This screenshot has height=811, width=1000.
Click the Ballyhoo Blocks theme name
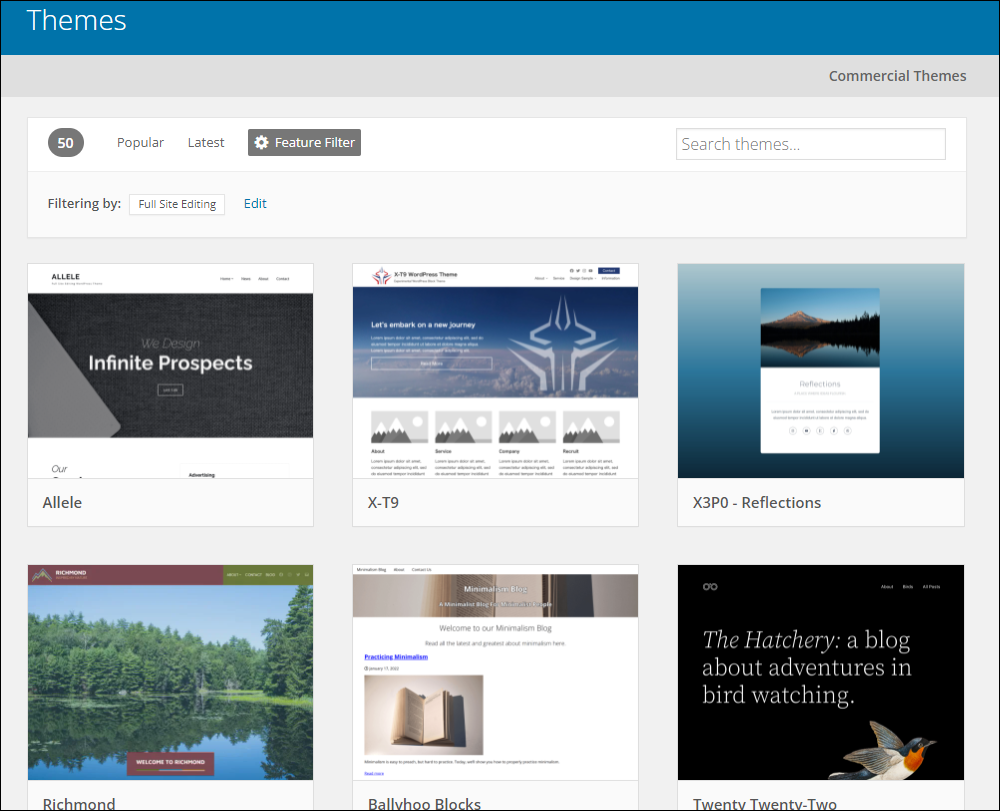pos(424,803)
